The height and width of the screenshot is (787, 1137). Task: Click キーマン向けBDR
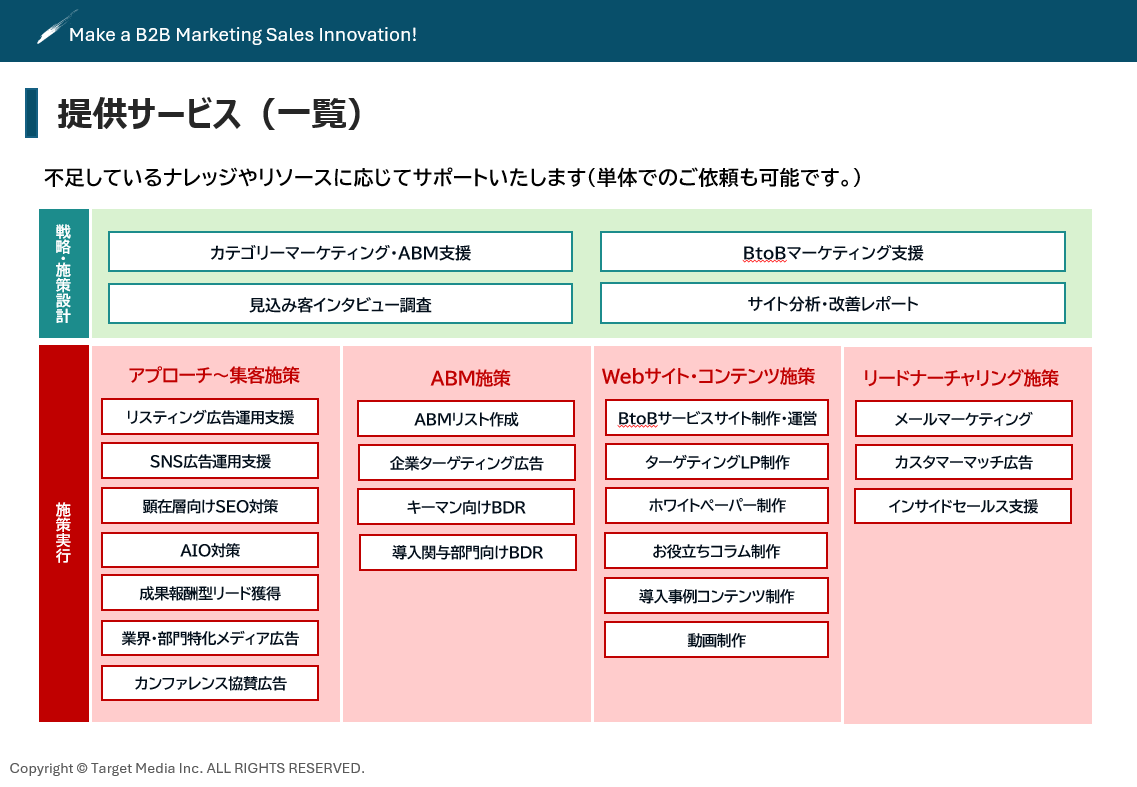point(467,507)
